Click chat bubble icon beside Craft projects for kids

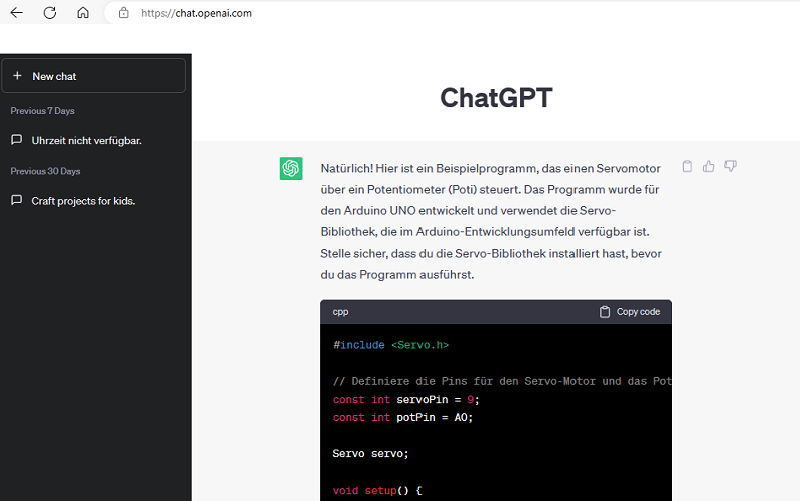(x=16, y=200)
